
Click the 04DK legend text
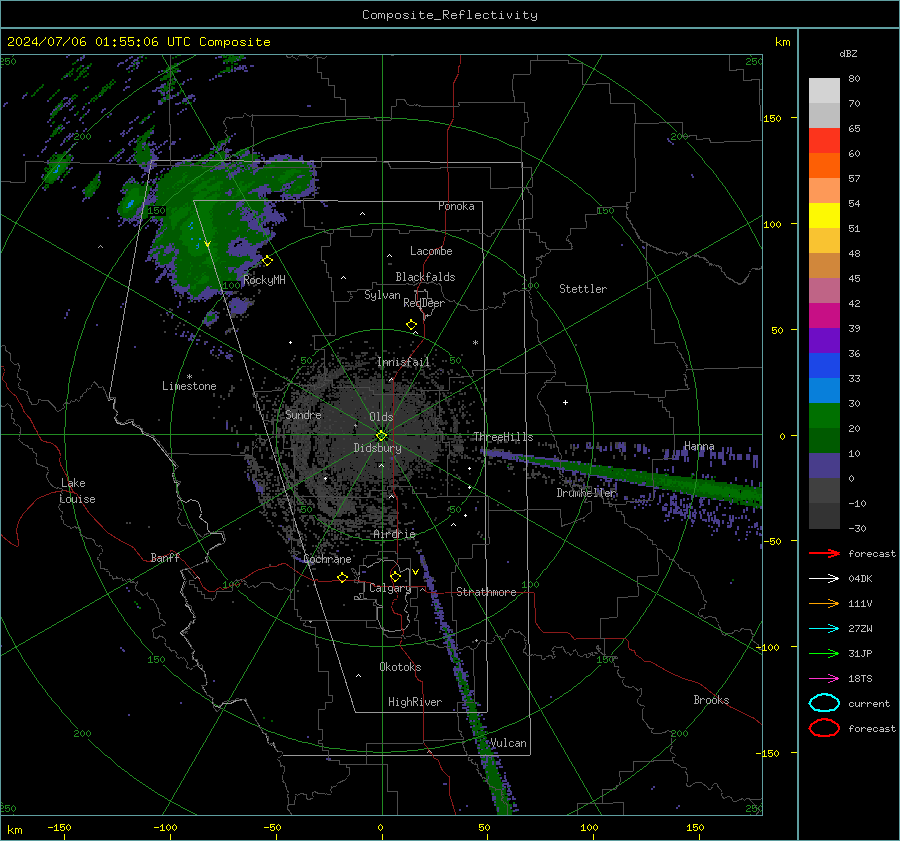[x=860, y=579]
